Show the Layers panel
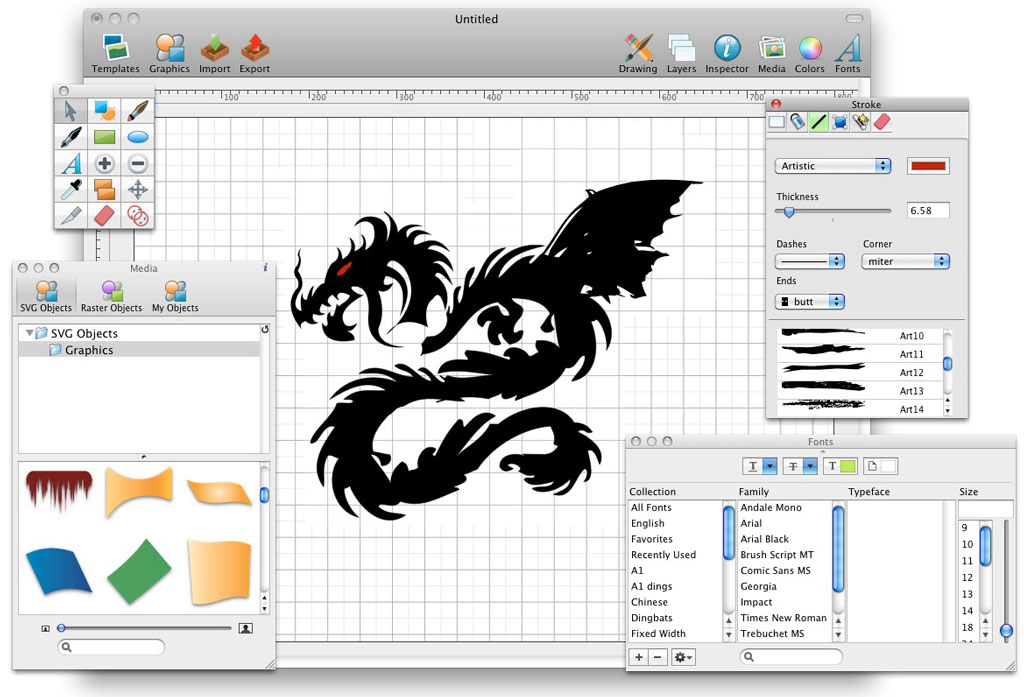The width and height of the screenshot is (1024, 697). [681, 54]
